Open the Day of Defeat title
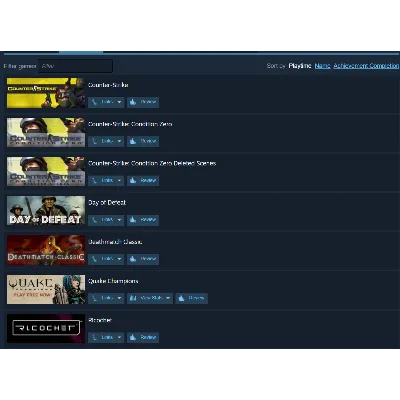Image resolution: width=400 pixels, height=400 pixels. [x=107, y=202]
